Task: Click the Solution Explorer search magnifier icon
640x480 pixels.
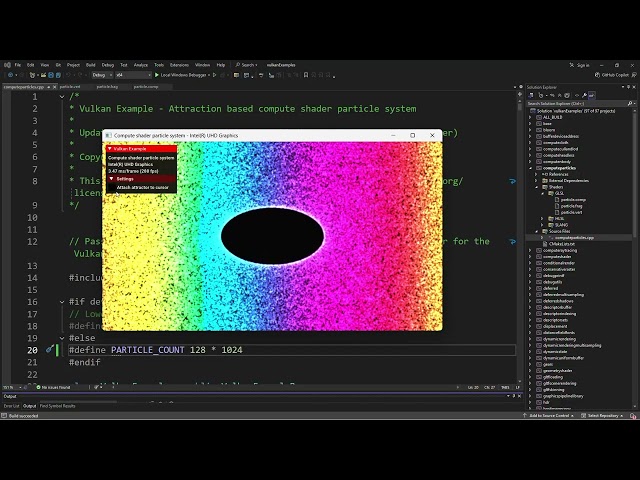Action: point(630,104)
